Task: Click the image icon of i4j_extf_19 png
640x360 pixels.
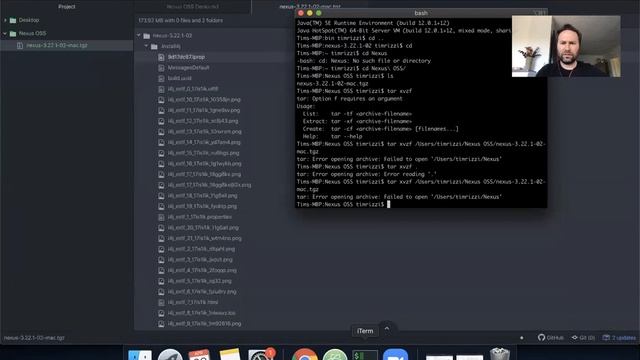Action: [161, 207]
